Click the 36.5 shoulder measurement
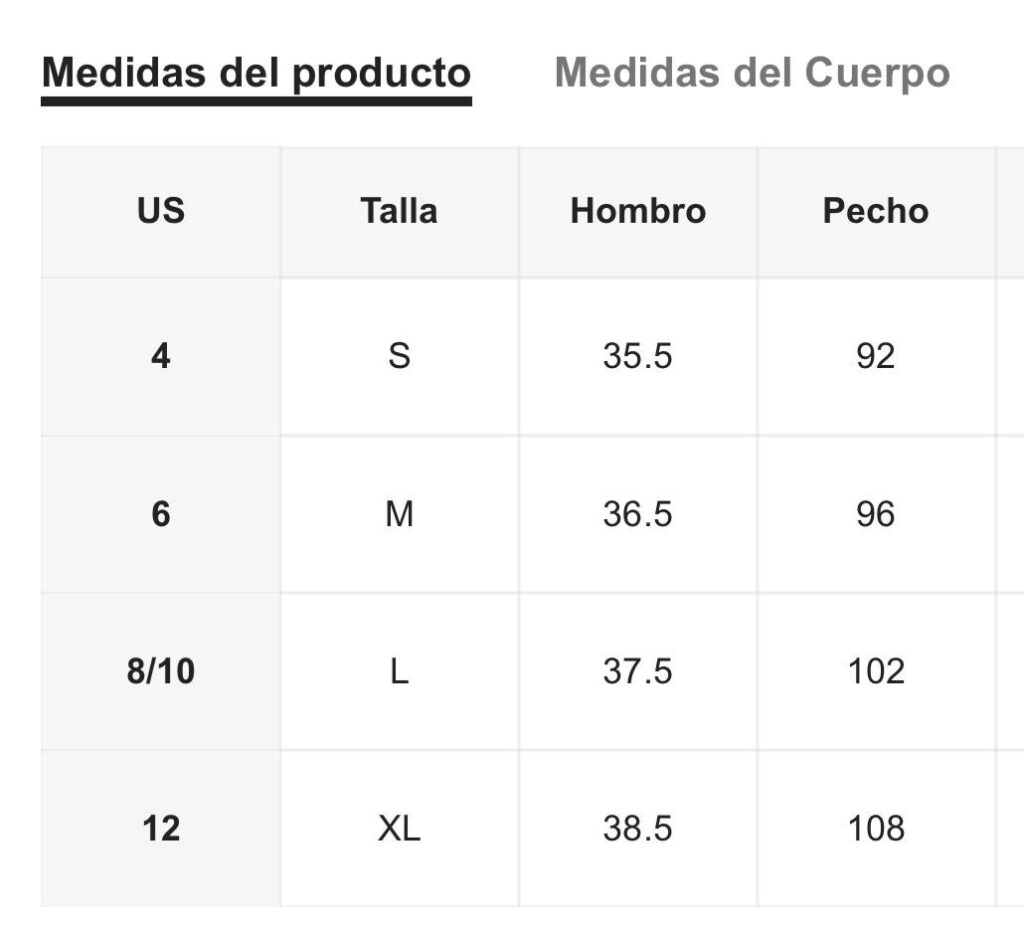Screen dimensions: 1024x934 click(638, 514)
